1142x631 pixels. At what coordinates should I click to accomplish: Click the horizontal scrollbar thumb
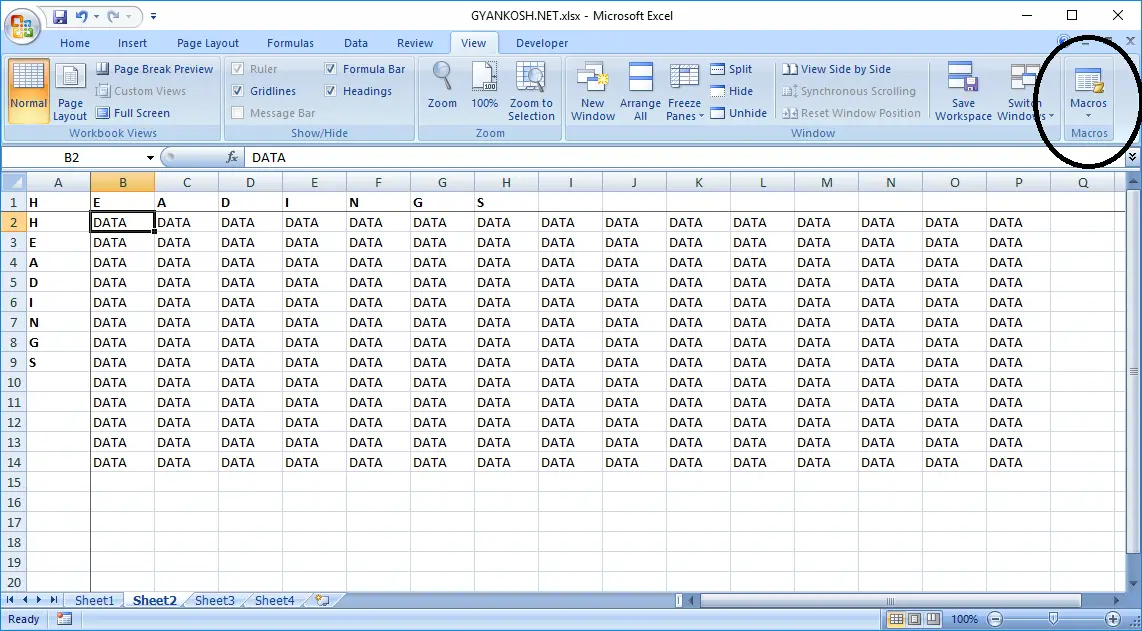[889, 601]
